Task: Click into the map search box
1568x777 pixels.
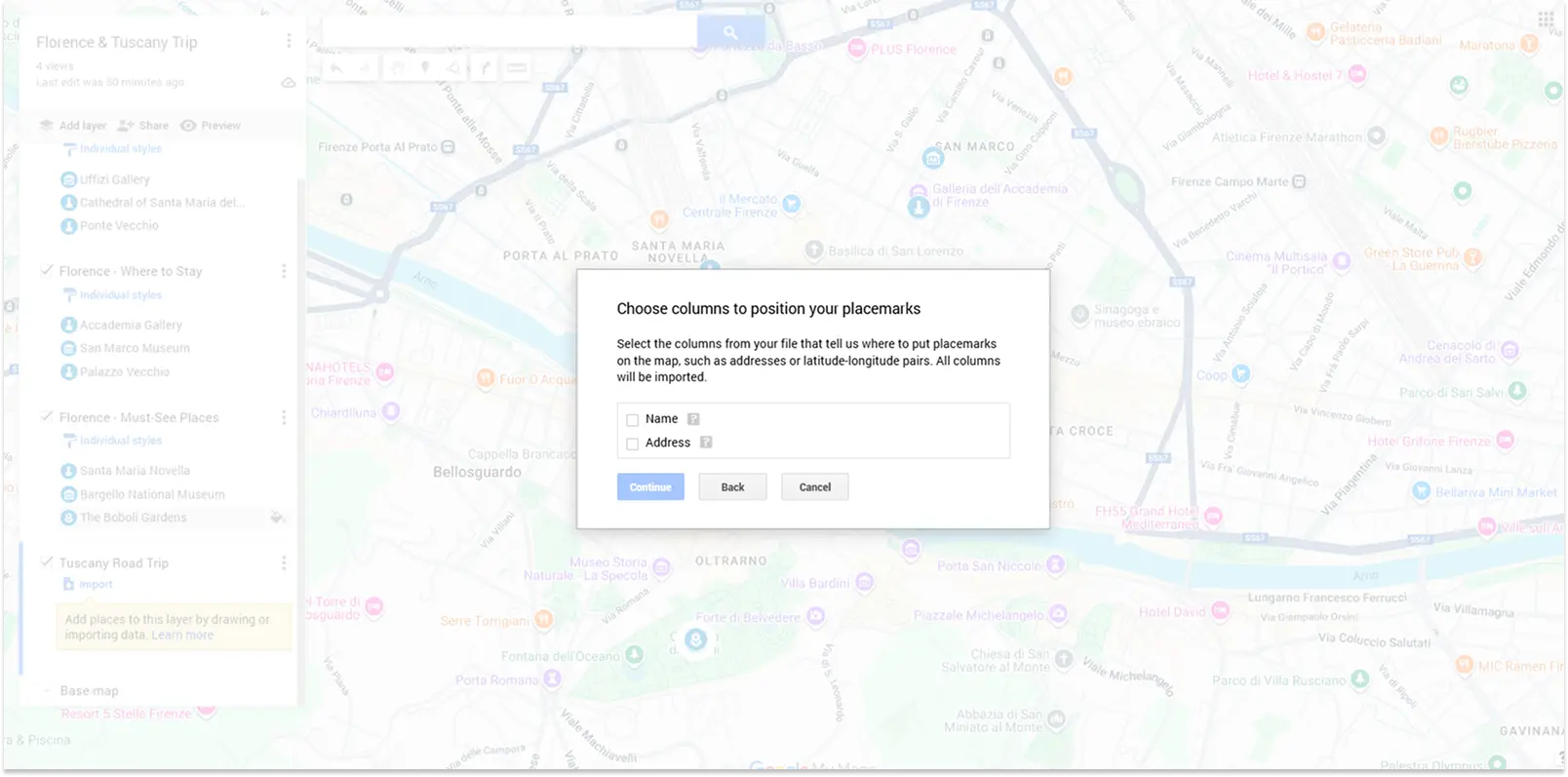Action: [509, 32]
